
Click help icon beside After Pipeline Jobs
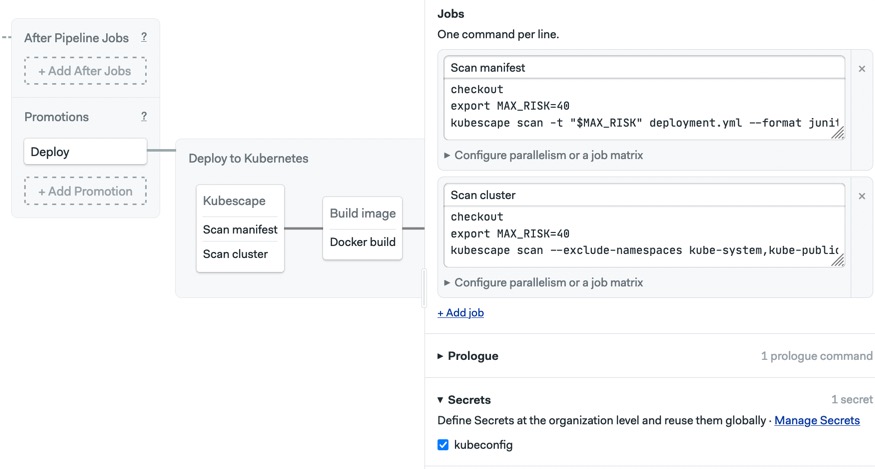click(144, 37)
